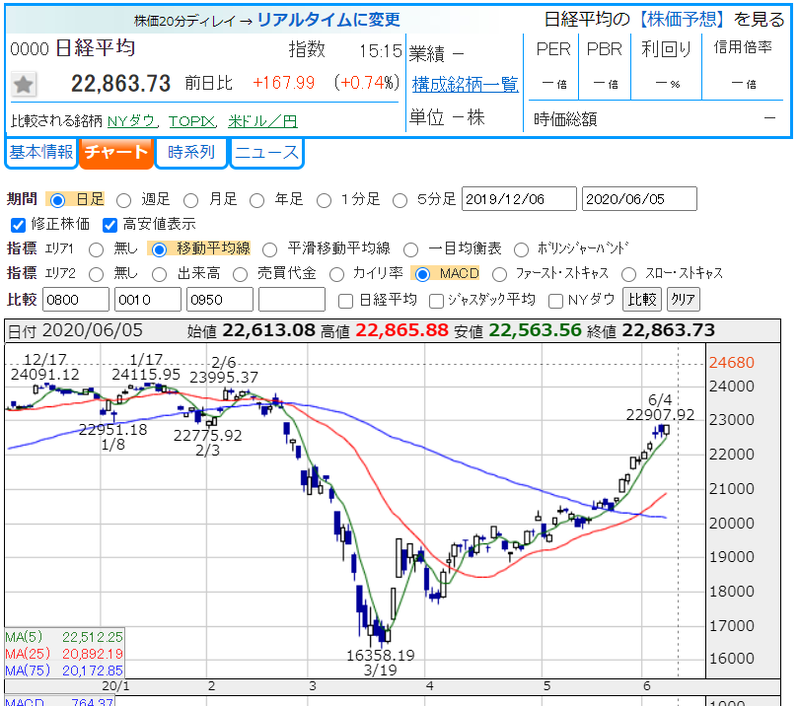Click the 2/3 low label 22775.92
The image size is (799, 706).
click(207, 436)
